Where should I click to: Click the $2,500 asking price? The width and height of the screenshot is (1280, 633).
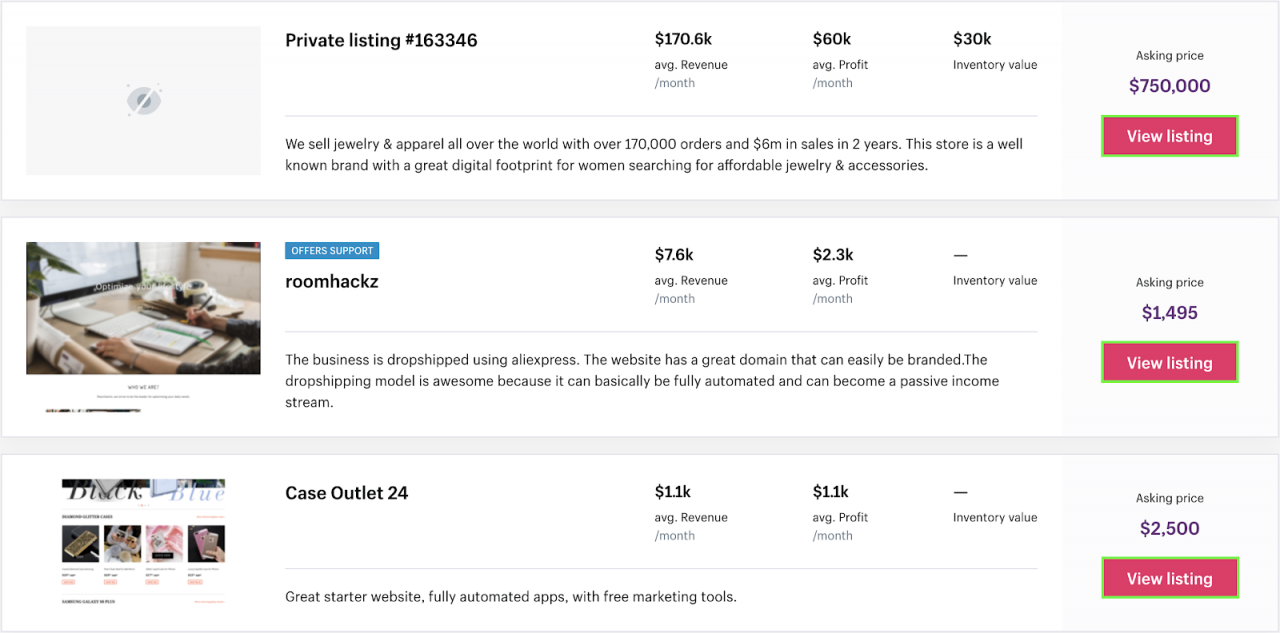pos(1169,529)
